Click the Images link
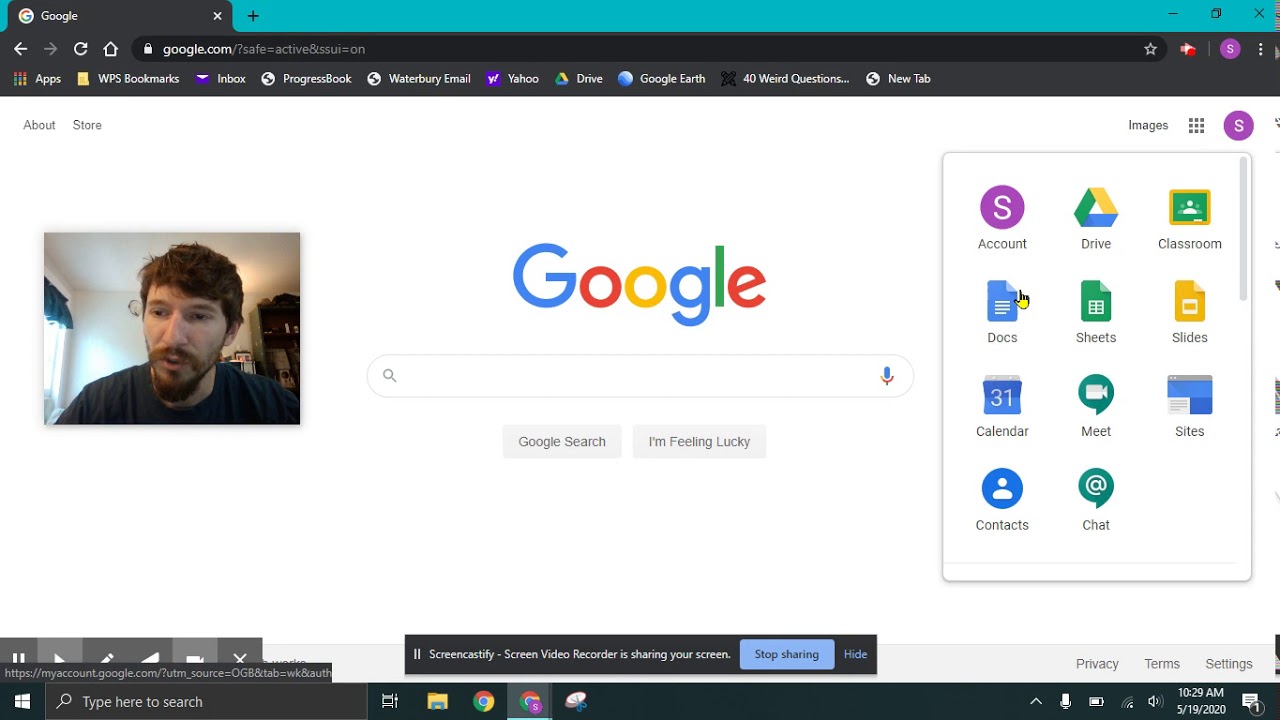The image size is (1280, 720). [1148, 125]
